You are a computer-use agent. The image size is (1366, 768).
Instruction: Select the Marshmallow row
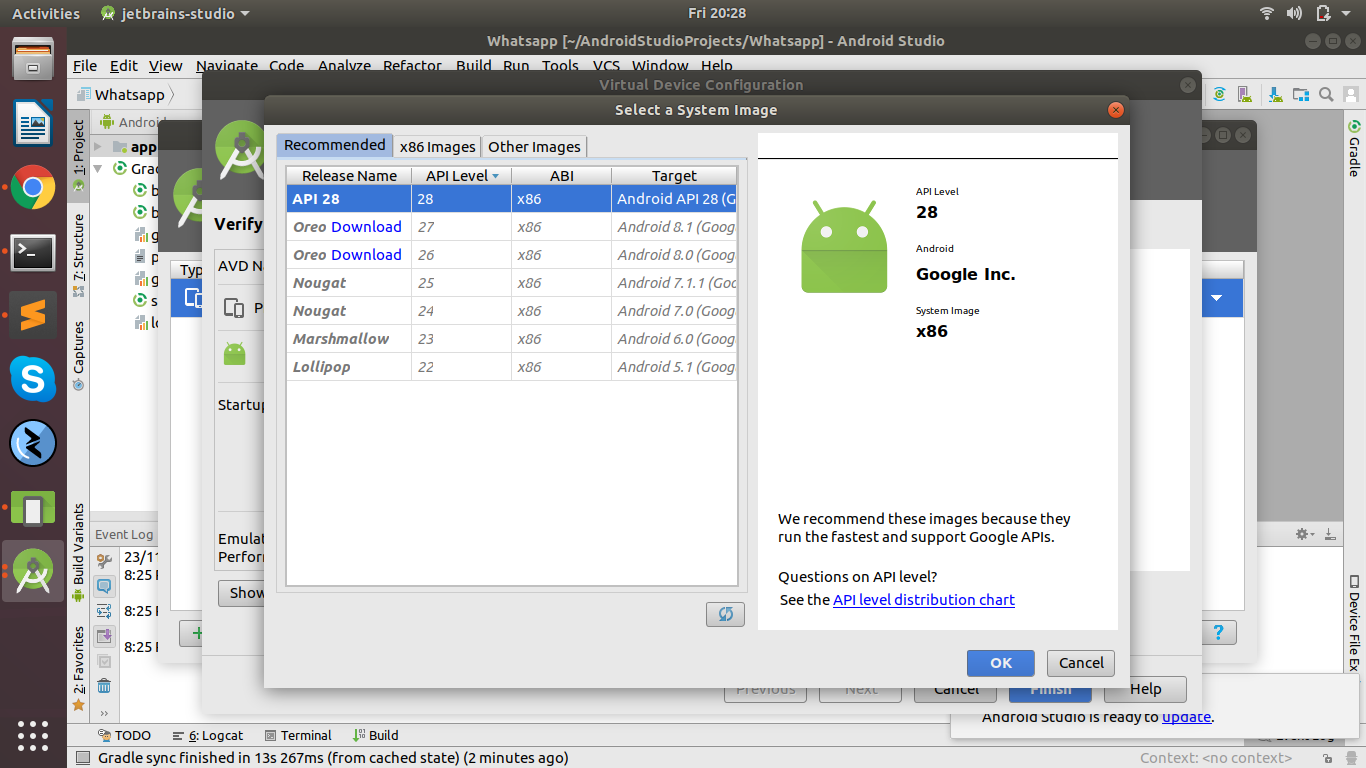coord(512,339)
